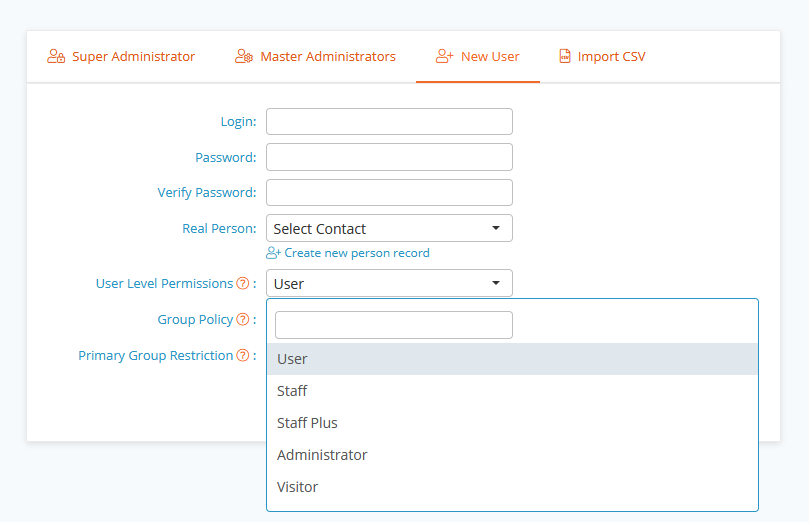Choose Staff Plus from permissions list

pyautogui.click(x=512, y=423)
